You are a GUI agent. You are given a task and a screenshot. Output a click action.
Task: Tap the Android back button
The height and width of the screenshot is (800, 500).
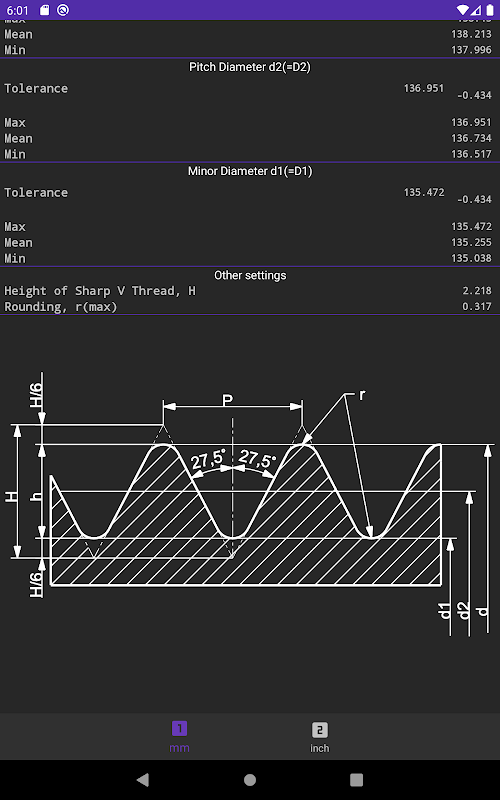click(143, 780)
